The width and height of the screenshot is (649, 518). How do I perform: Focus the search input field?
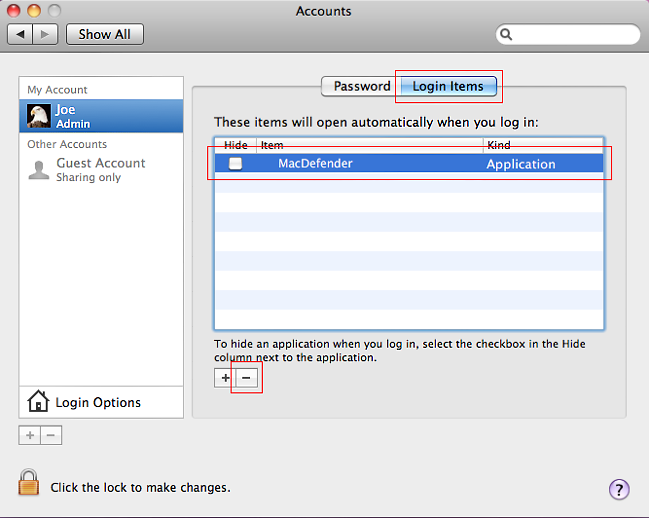point(575,34)
